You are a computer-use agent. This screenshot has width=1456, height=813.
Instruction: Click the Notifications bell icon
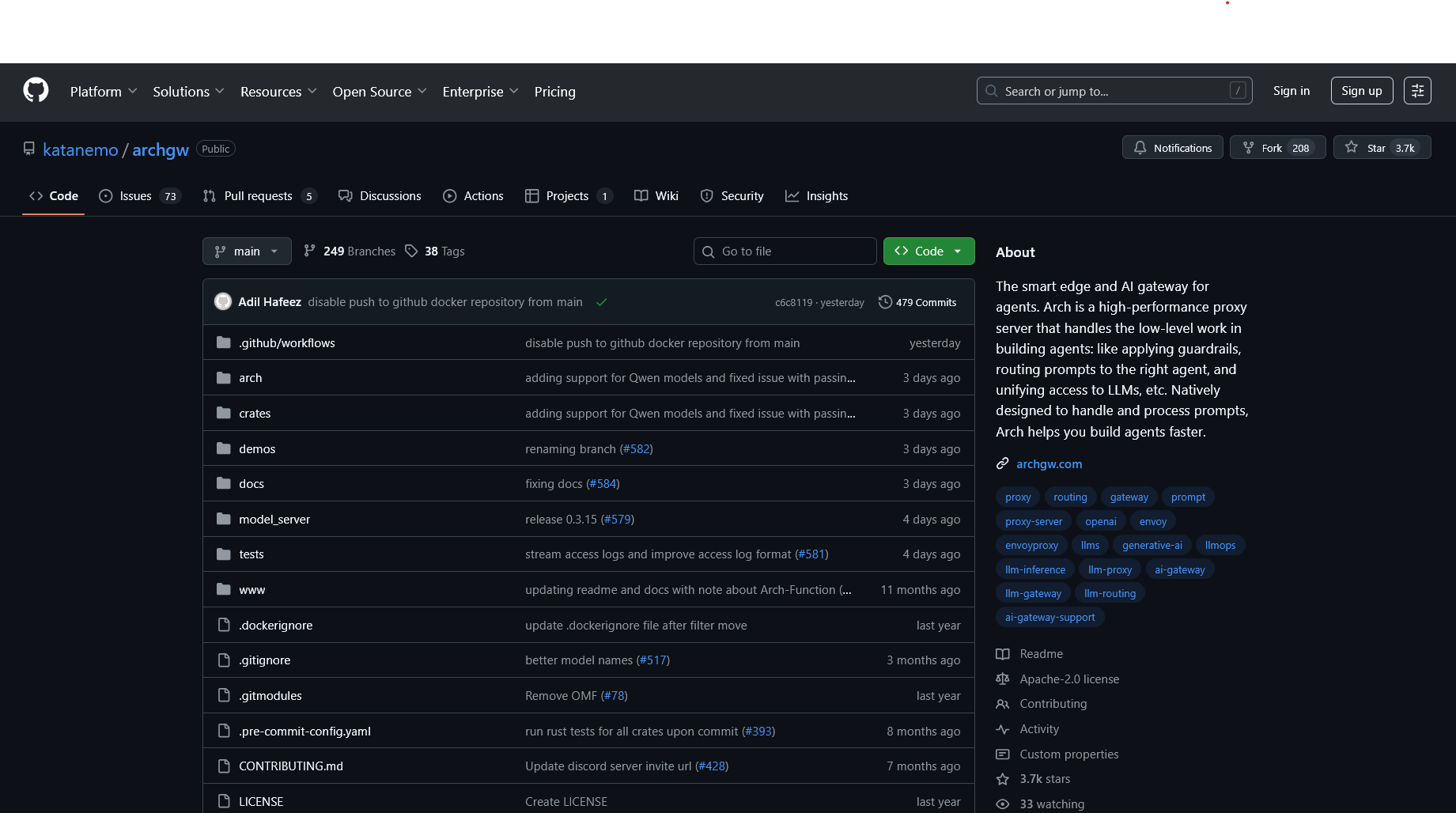pyautogui.click(x=1140, y=147)
